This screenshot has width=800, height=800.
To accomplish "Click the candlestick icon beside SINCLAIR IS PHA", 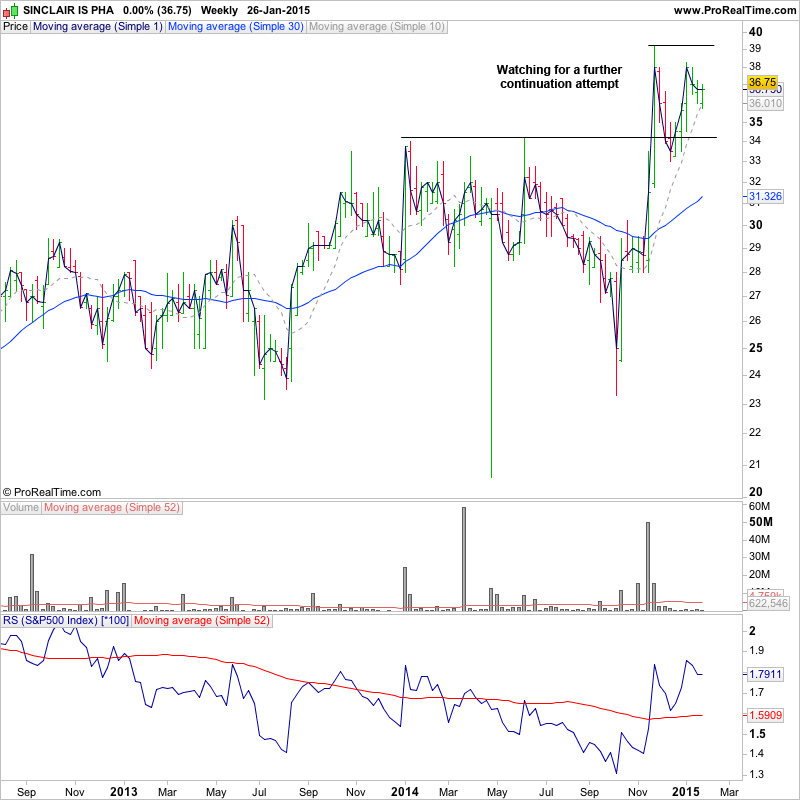I will click(11, 10).
